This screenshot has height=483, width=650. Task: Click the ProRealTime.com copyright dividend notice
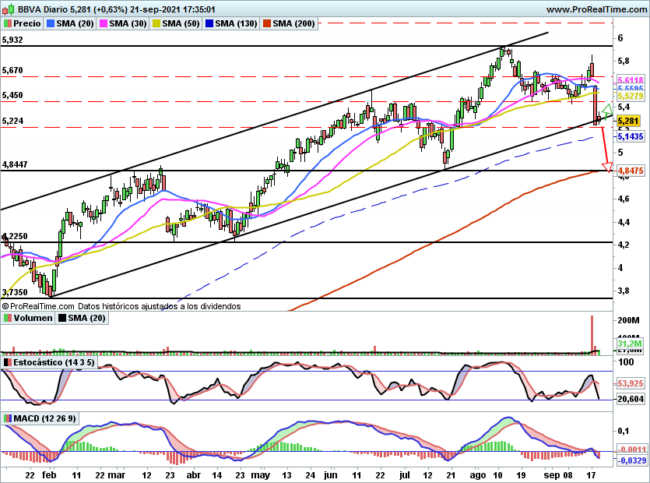point(121,306)
